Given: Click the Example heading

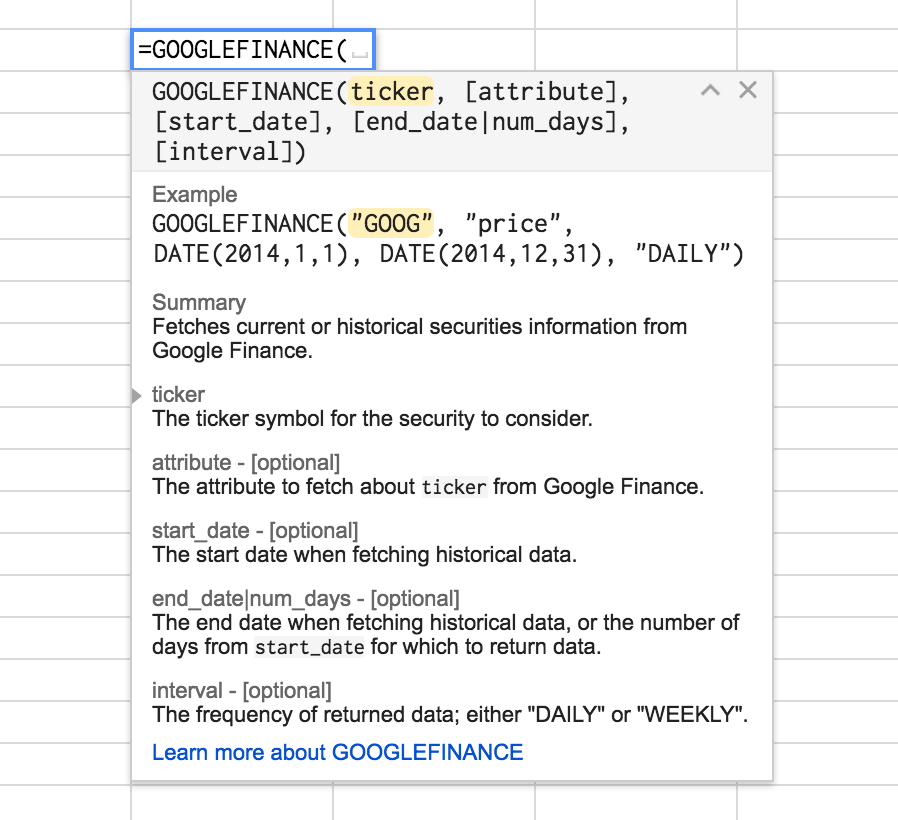Looking at the screenshot, I should pos(195,195).
